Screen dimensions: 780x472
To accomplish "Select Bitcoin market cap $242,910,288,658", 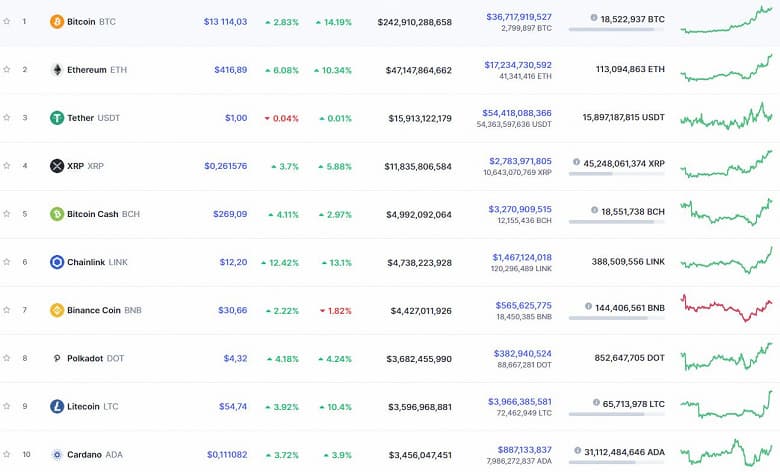I will click(x=414, y=22).
